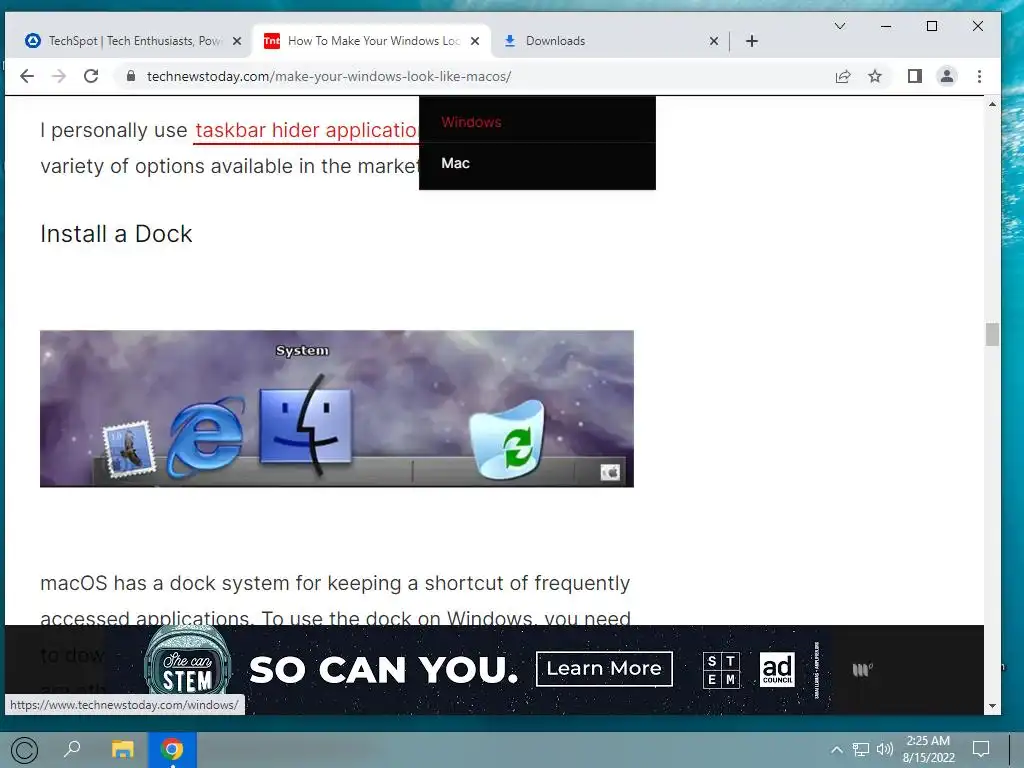Click the dock screenshot image

(337, 409)
